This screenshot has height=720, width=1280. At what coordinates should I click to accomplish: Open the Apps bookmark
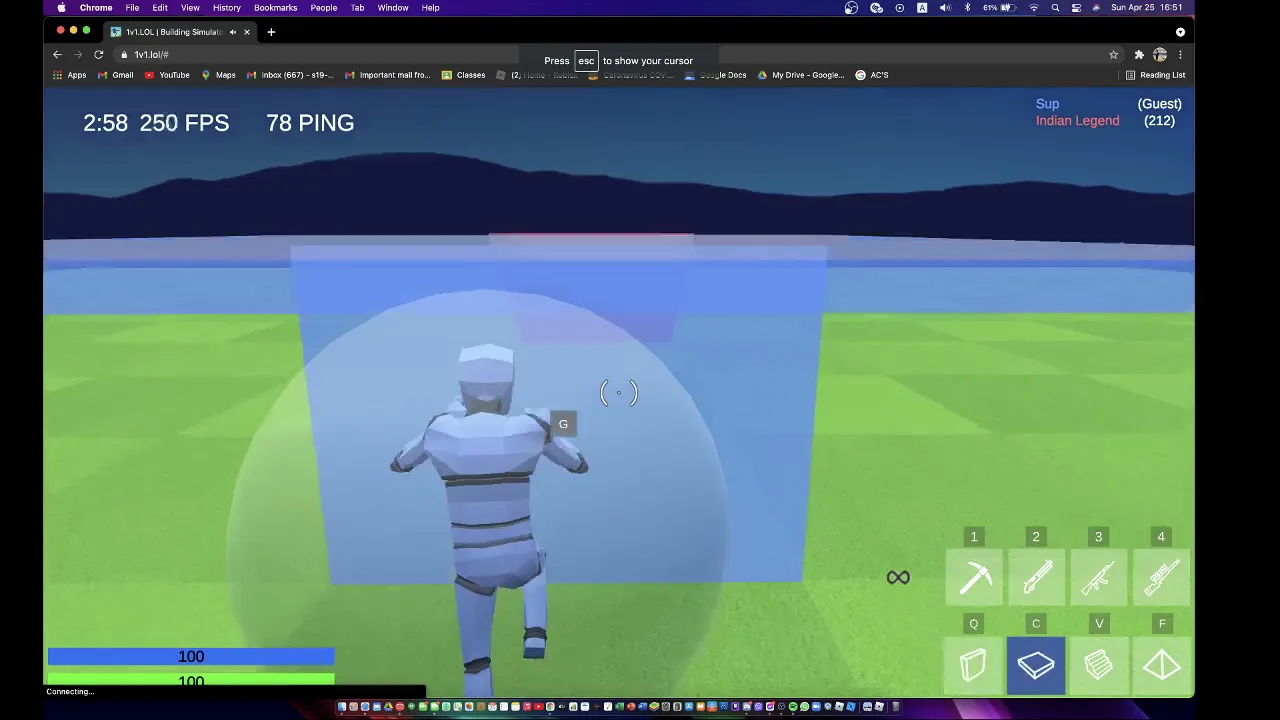point(69,75)
